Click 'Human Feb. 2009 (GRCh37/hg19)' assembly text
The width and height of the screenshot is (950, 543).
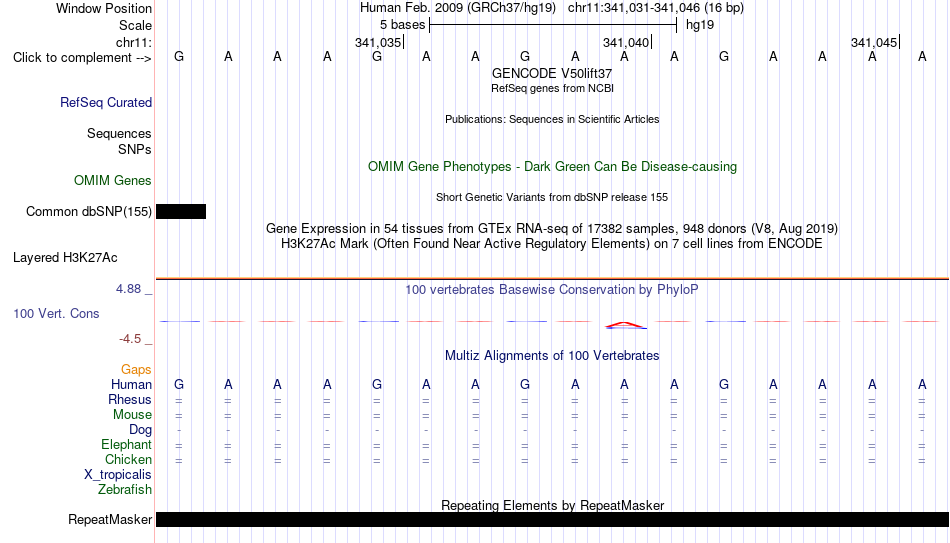click(x=457, y=8)
